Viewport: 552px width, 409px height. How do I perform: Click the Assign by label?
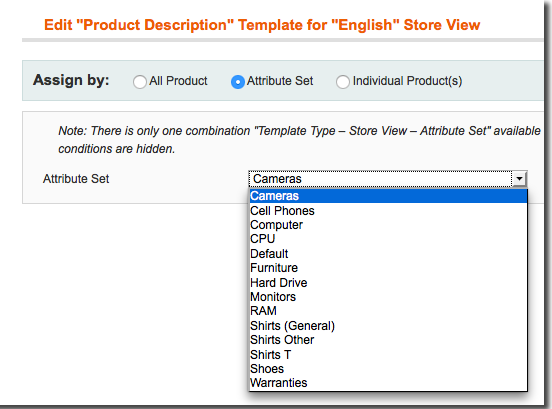(71, 81)
